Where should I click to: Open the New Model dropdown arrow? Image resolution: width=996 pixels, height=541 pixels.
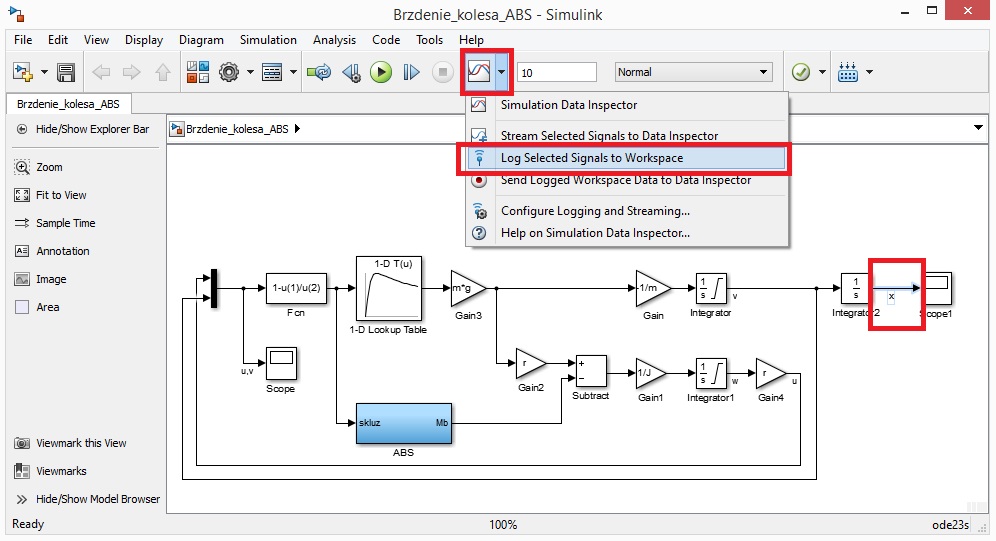(44, 72)
